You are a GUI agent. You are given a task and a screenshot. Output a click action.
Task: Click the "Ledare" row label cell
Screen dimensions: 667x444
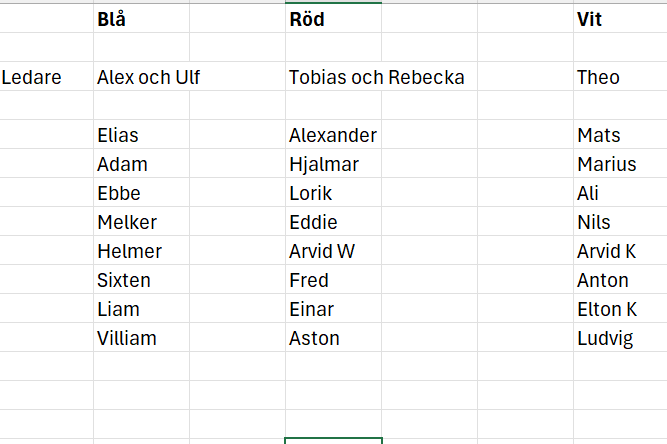point(32,77)
